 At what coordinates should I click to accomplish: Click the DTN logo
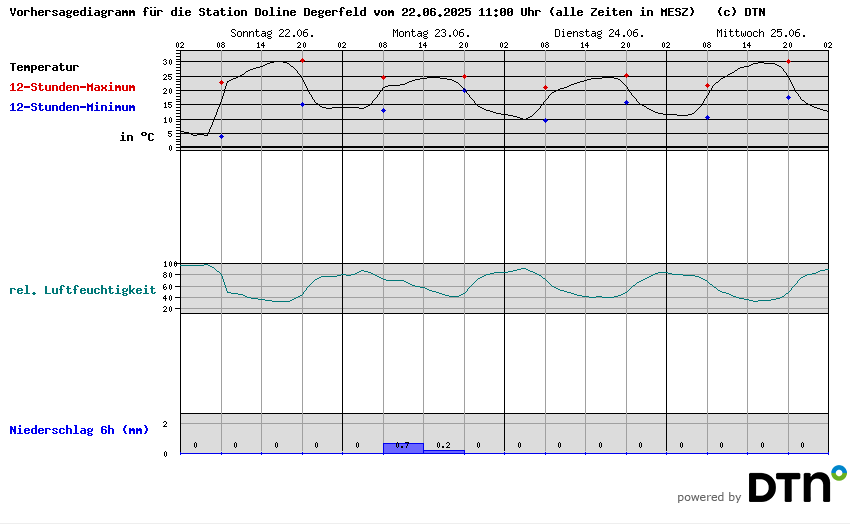797,483
